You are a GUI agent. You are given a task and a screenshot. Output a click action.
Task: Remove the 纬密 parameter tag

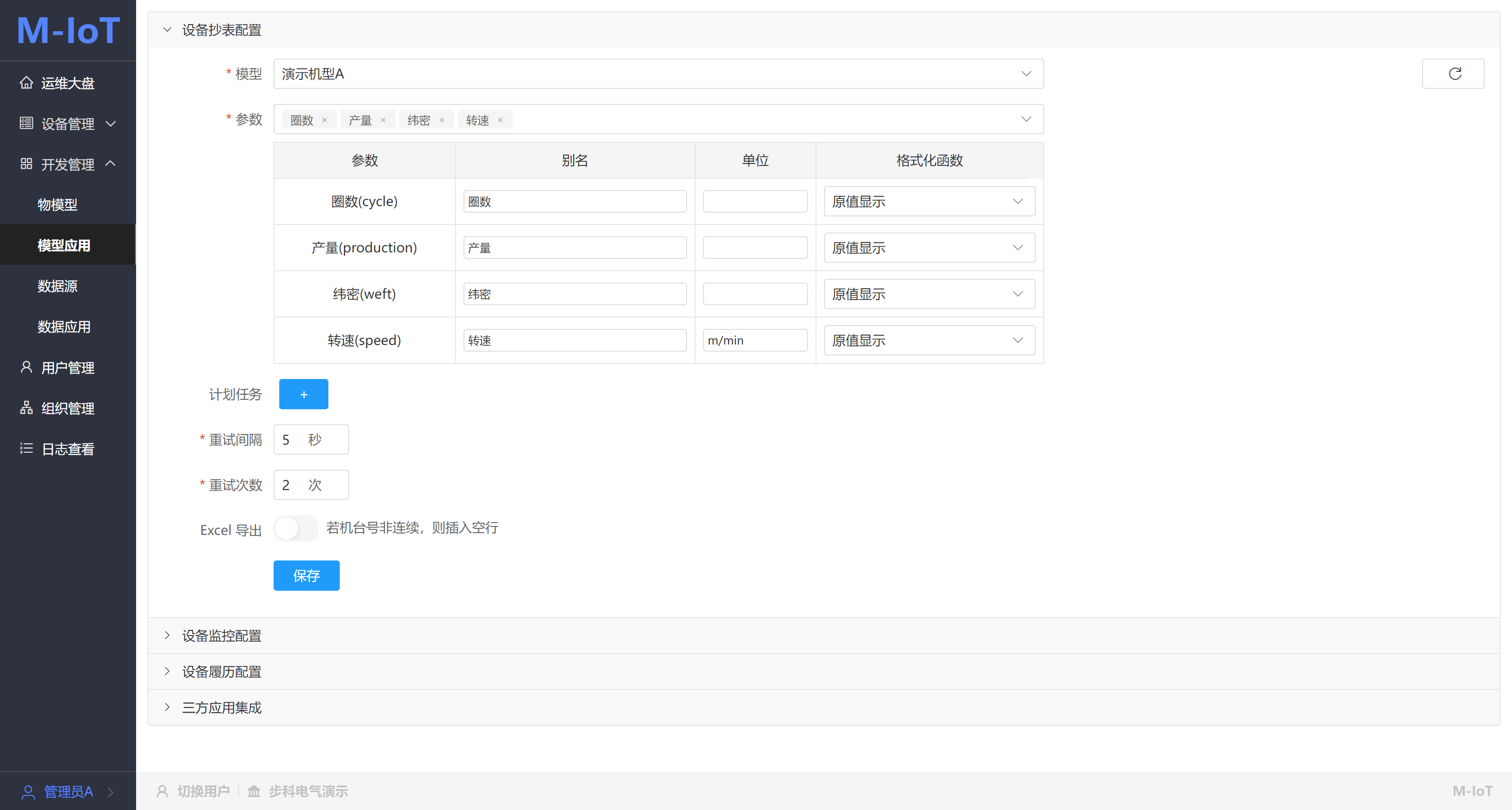(x=441, y=121)
